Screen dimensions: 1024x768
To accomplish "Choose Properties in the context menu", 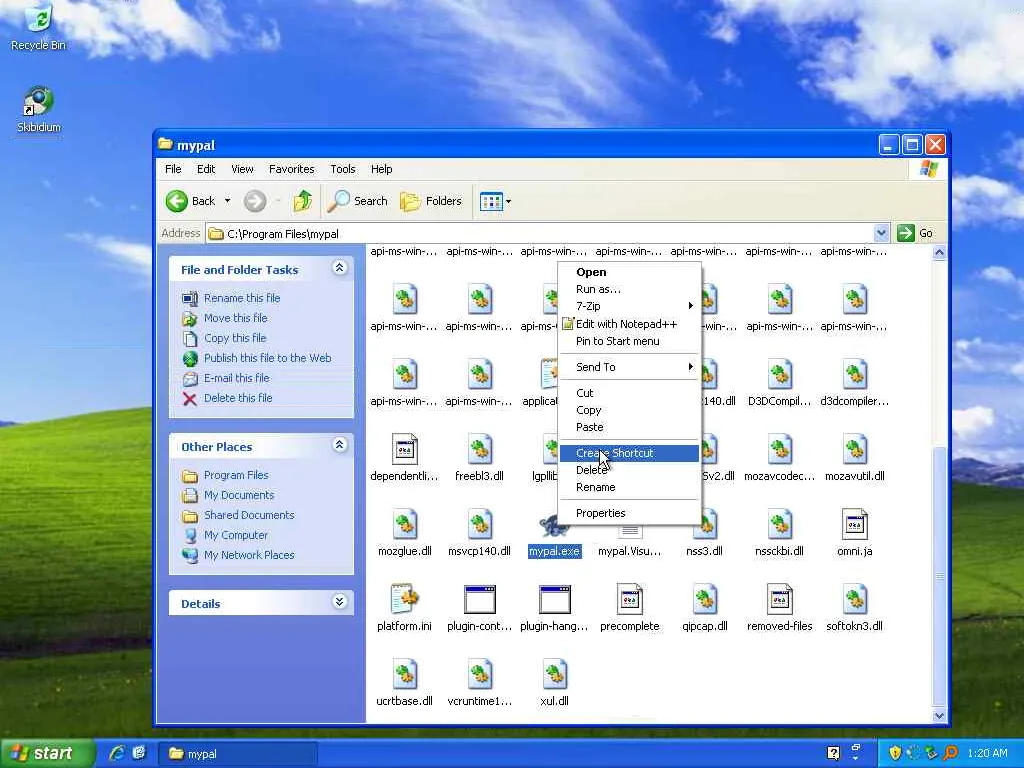I will [630, 513].
